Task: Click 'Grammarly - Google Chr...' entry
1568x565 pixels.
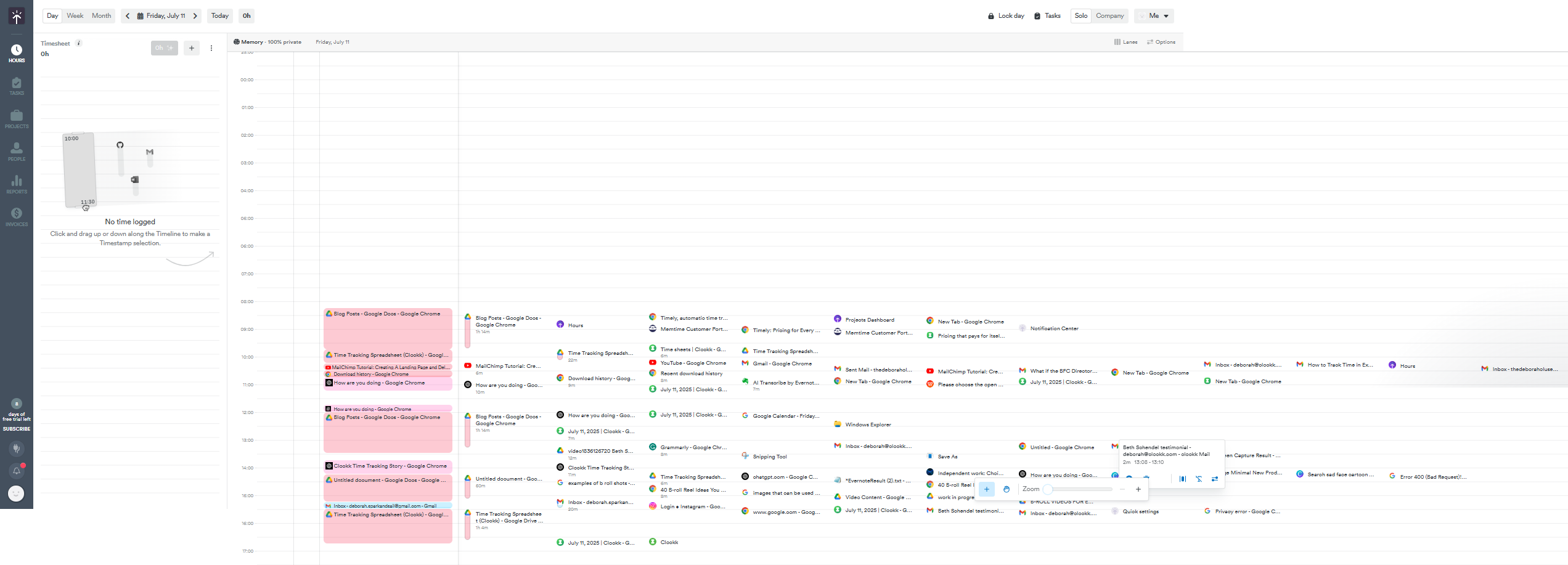Action: click(x=688, y=449)
